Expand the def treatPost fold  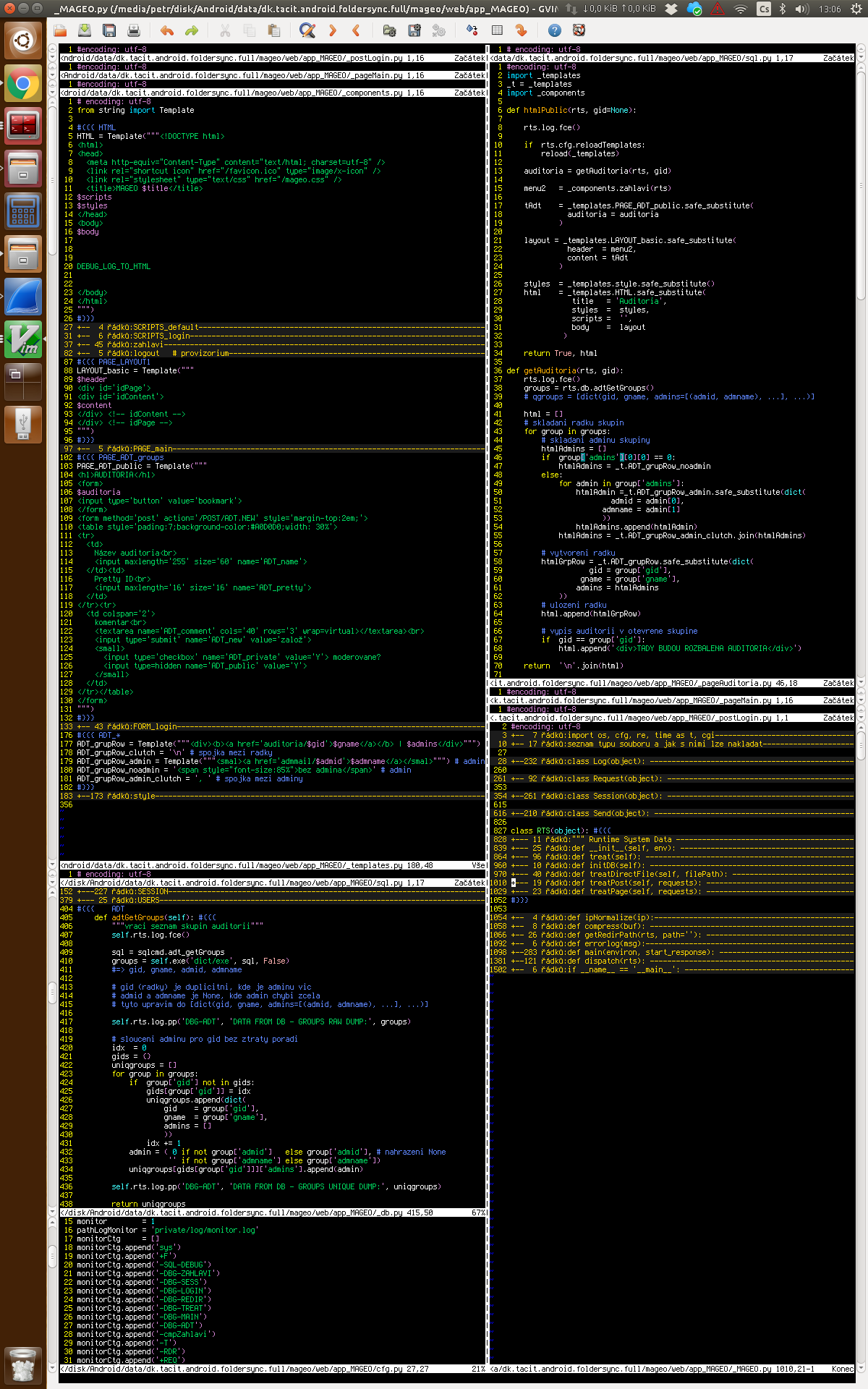coord(673,883)
